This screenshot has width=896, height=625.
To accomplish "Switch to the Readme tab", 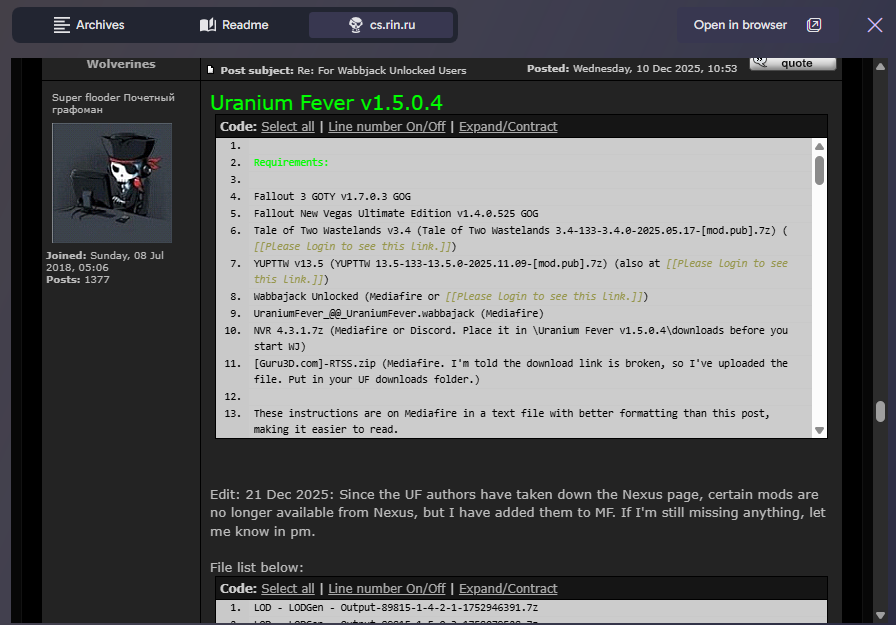I will [234, 25].
